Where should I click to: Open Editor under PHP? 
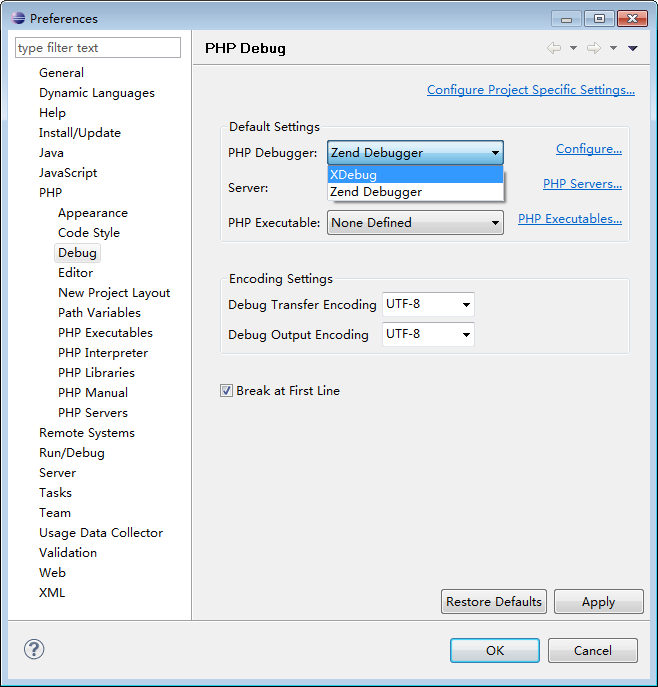[x=75, y=273]
